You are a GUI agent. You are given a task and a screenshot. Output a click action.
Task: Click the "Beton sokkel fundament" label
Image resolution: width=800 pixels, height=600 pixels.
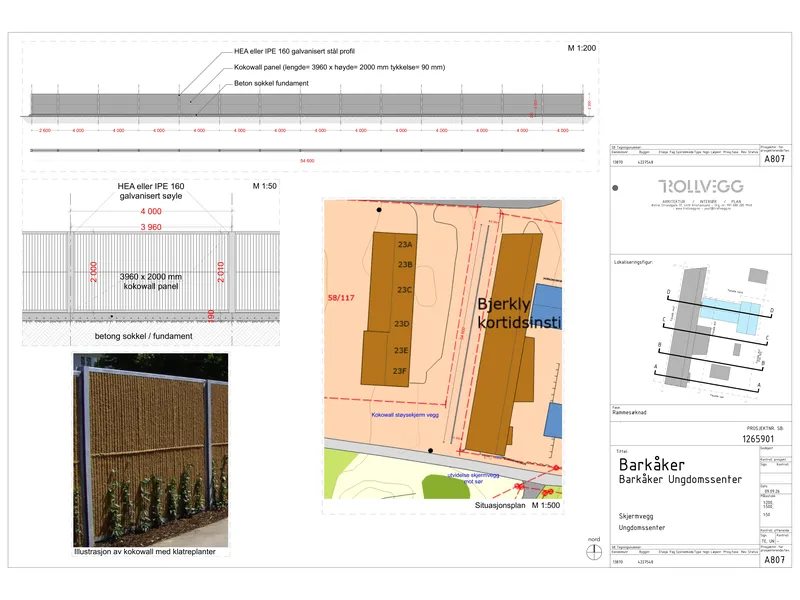pyautogui.click(x=271, y=83)
